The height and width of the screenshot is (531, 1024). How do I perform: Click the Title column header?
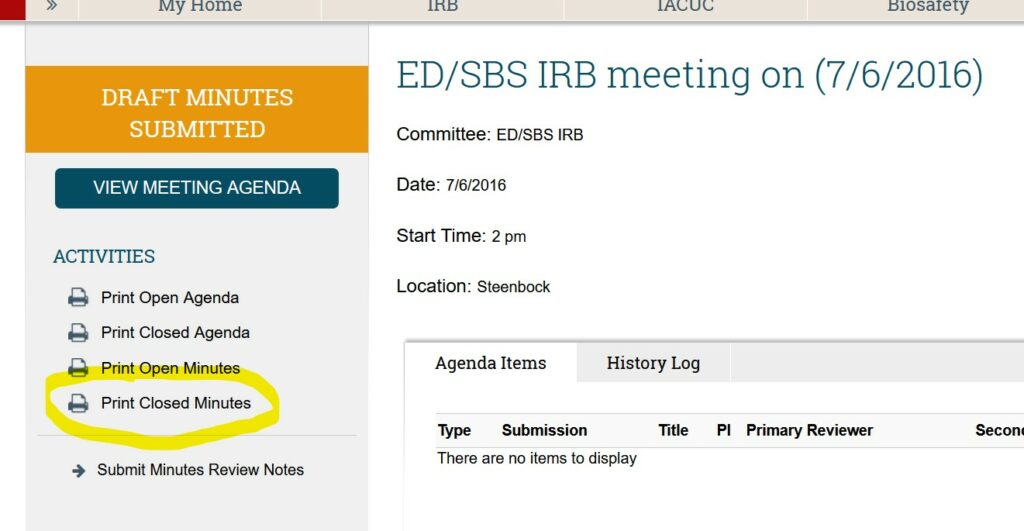pos(673,430)
